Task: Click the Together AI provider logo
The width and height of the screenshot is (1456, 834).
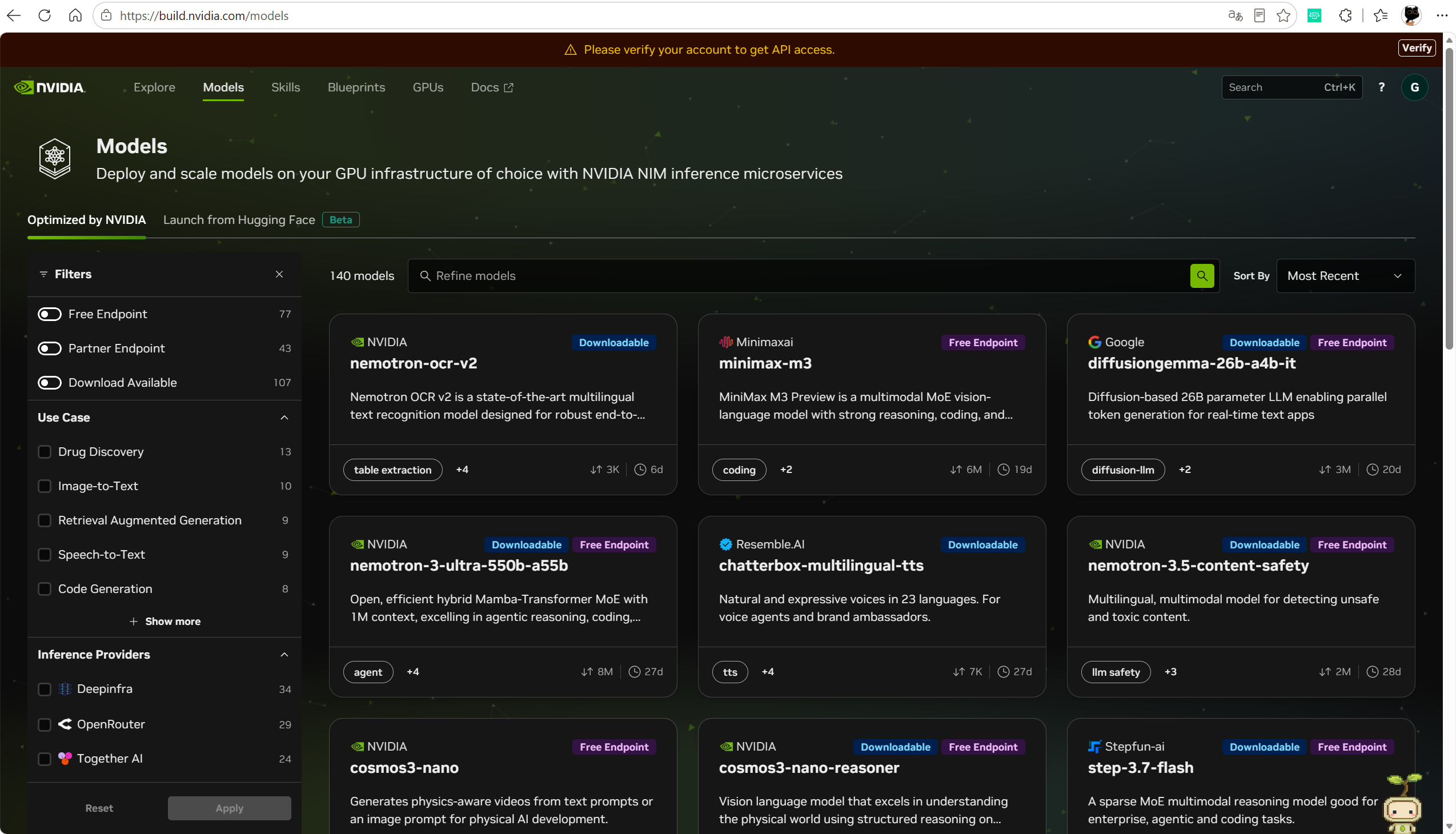Action: pos(65,758)
